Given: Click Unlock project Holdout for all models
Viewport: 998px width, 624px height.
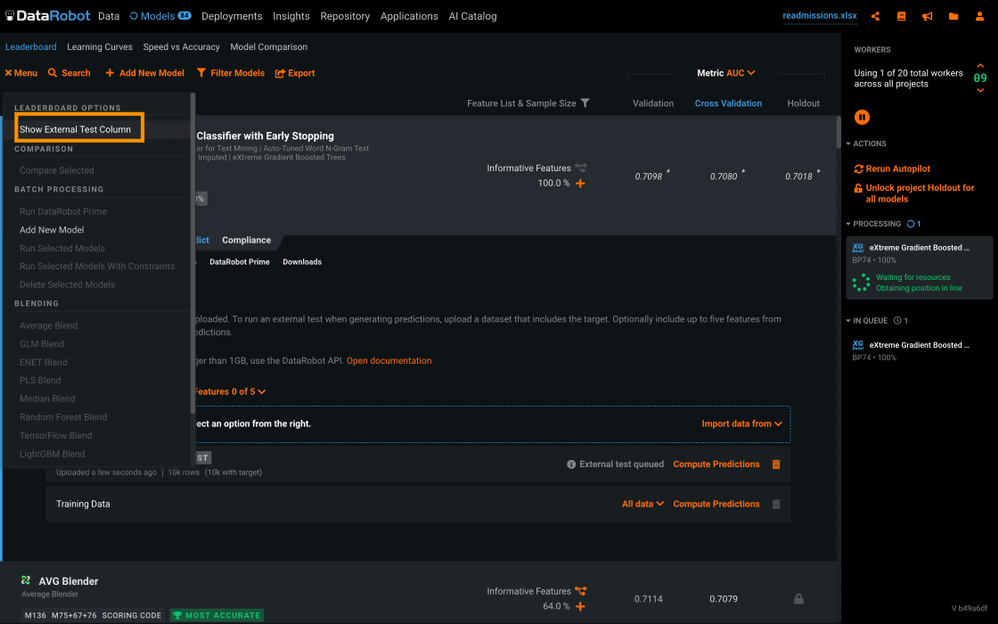Looking at the screenshot, I should coord(915,194).
